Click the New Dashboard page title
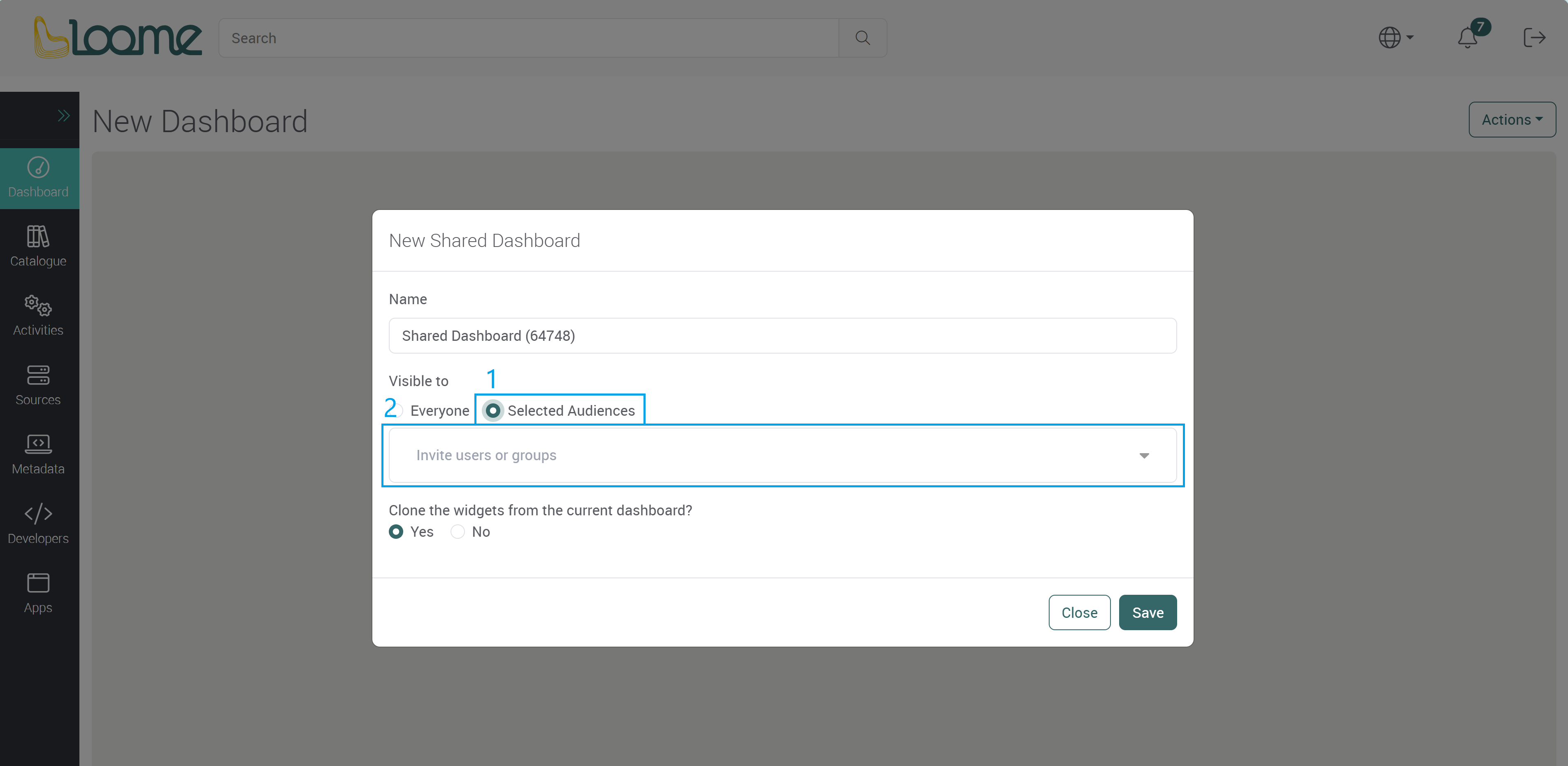The width and height of the screenshot is (1568, 766). [200, 121]
